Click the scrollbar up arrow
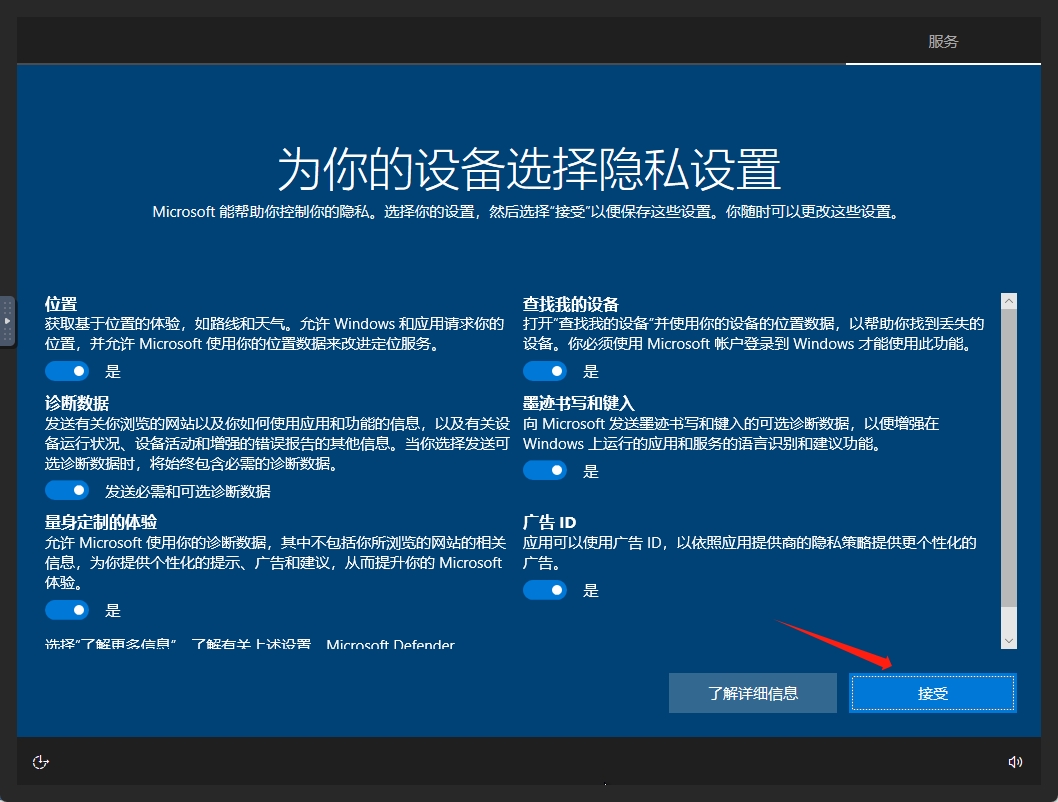Viewport: 1058px width, 802px height. pos(1009,300)
